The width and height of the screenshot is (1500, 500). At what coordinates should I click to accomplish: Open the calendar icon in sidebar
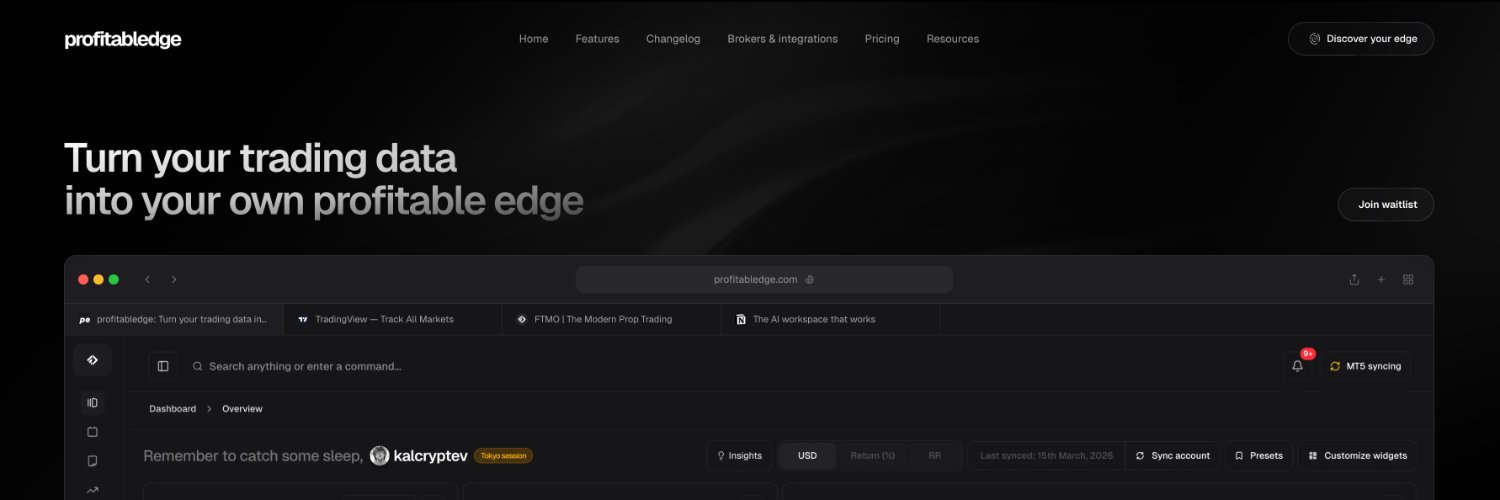(x=92, y=432)
